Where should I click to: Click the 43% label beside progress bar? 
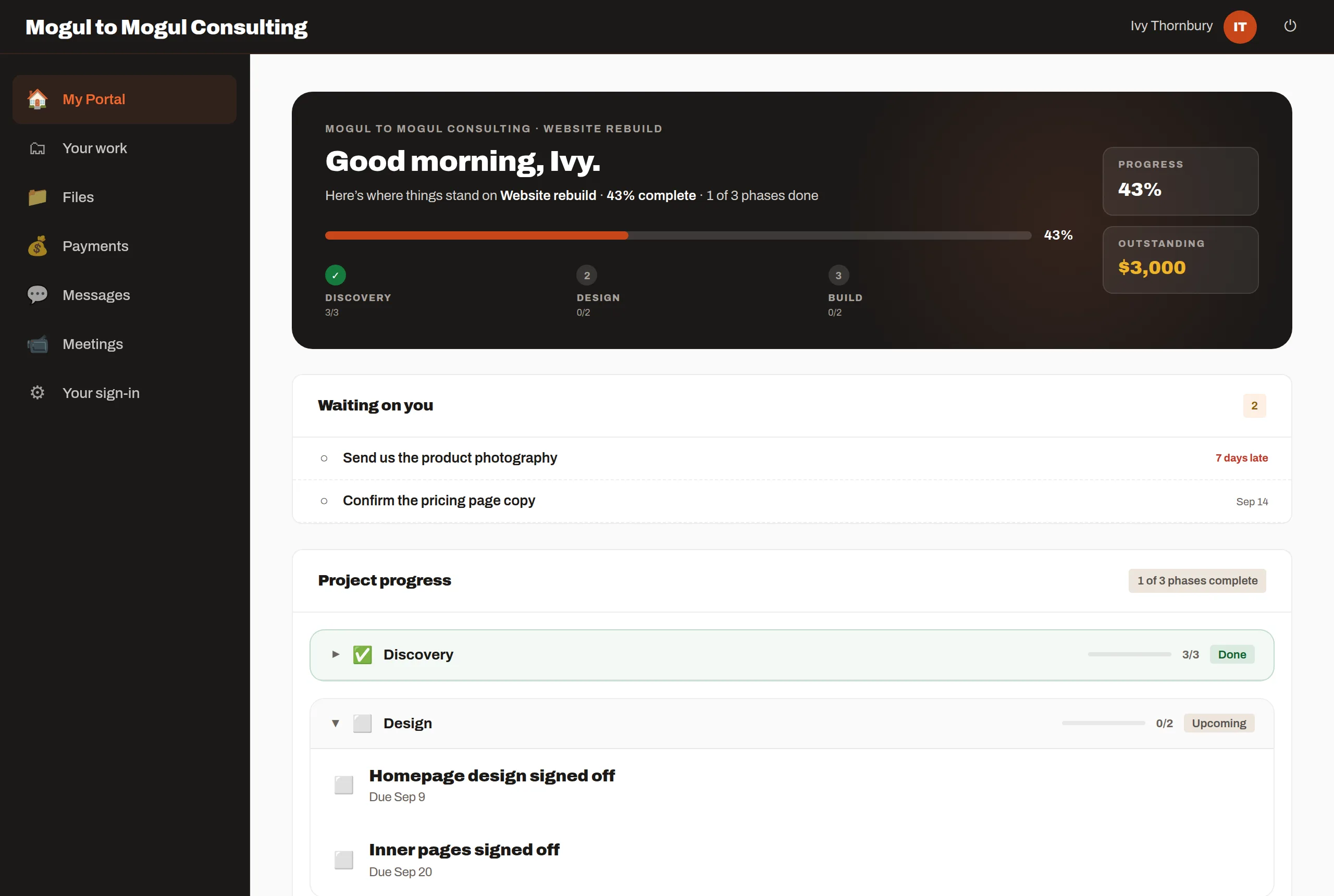1058,235
